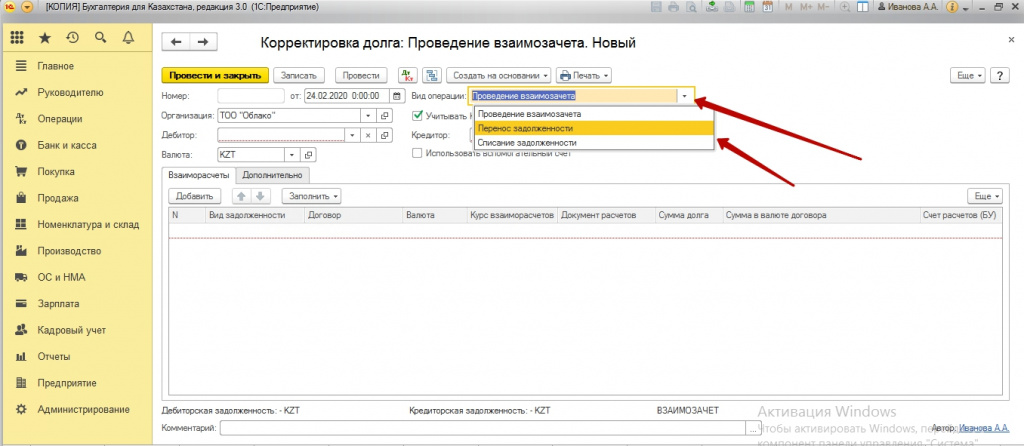Click the printer icon in the title bar
Viewport: 1024px width, 446px height.
click(674, 7)
